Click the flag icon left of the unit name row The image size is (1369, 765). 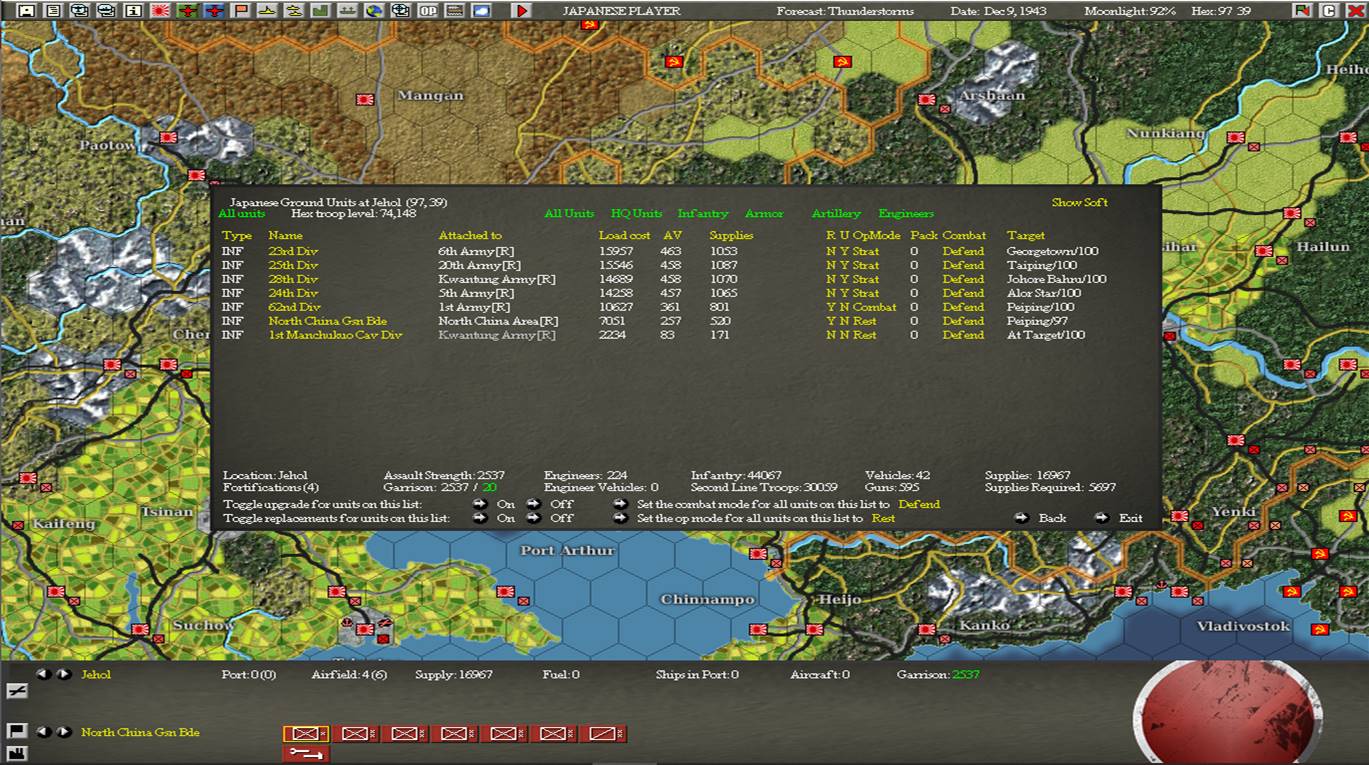[17, 731]
